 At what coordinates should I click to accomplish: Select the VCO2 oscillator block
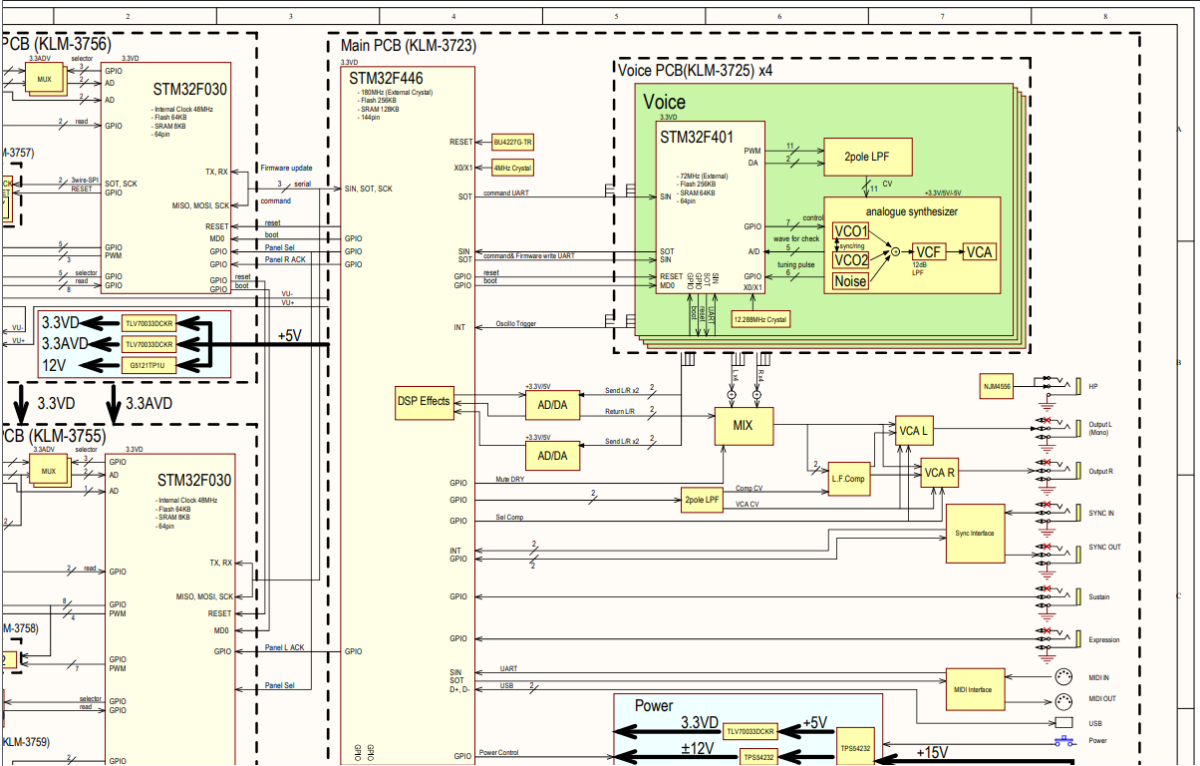click(850, 260)
